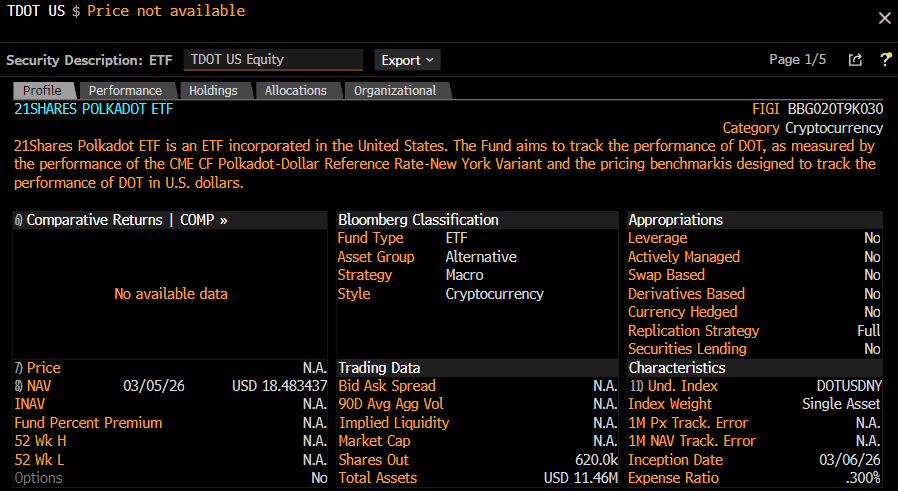This screenshot has height=491, width=898.
Task: Click the Price field link
Action: point(43,368)
